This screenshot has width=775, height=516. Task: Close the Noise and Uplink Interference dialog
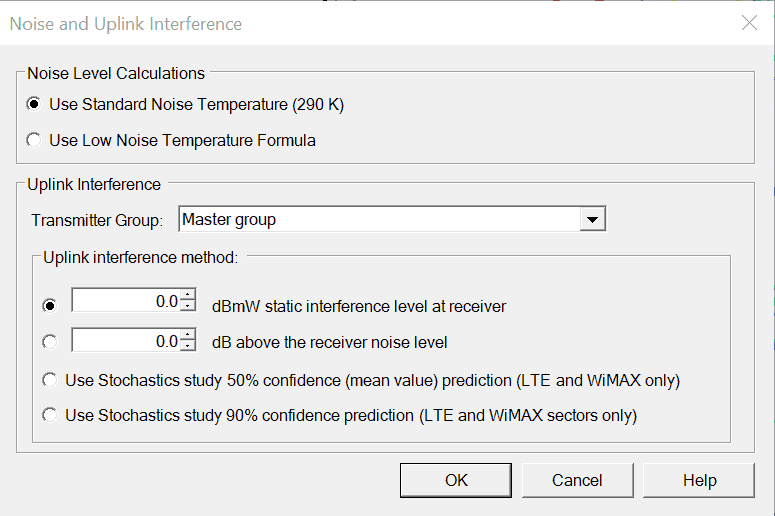tap(749, 23)
